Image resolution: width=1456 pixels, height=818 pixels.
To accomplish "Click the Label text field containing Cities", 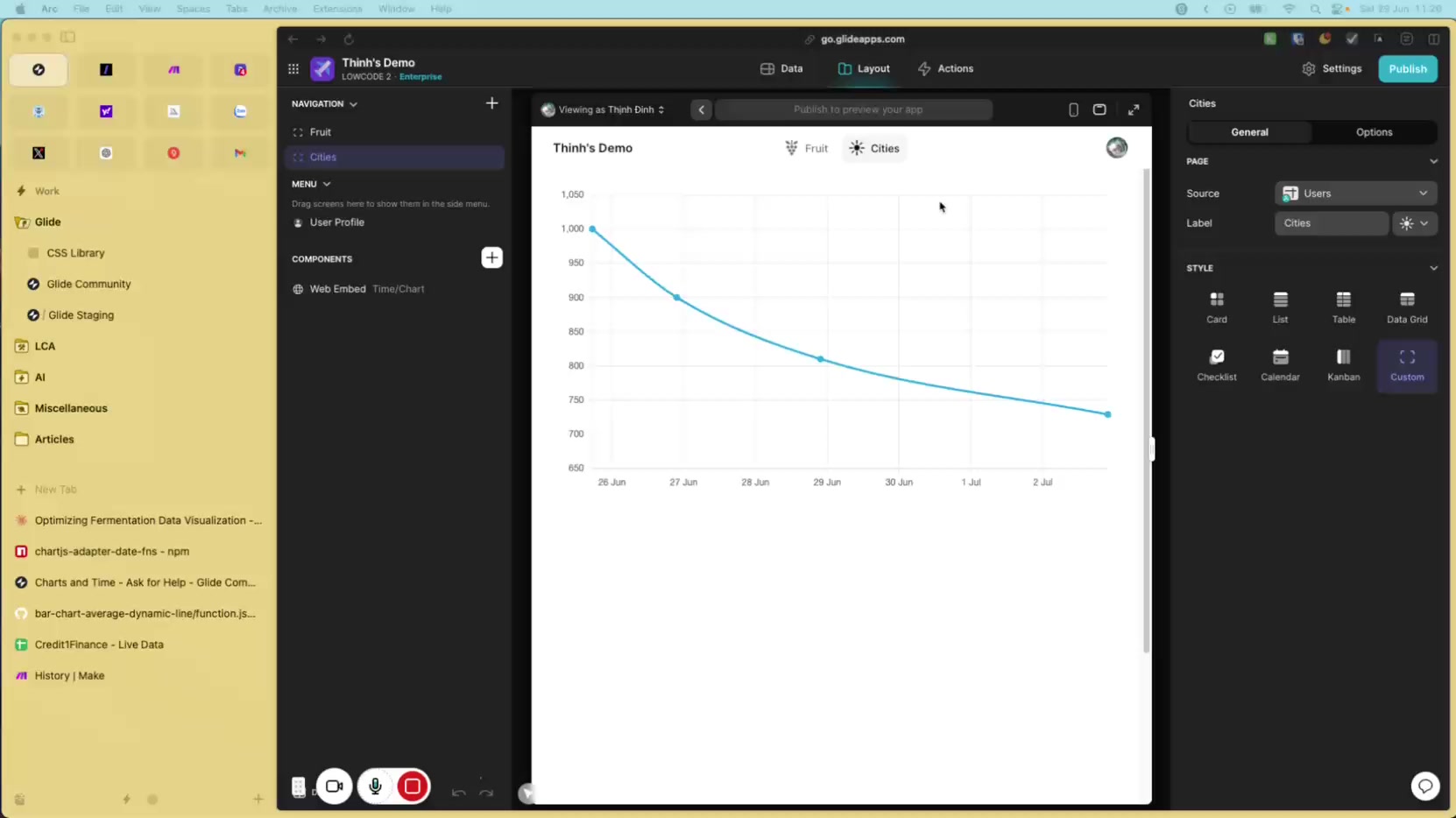I will pyautogui.click(x=1330, y=223).
